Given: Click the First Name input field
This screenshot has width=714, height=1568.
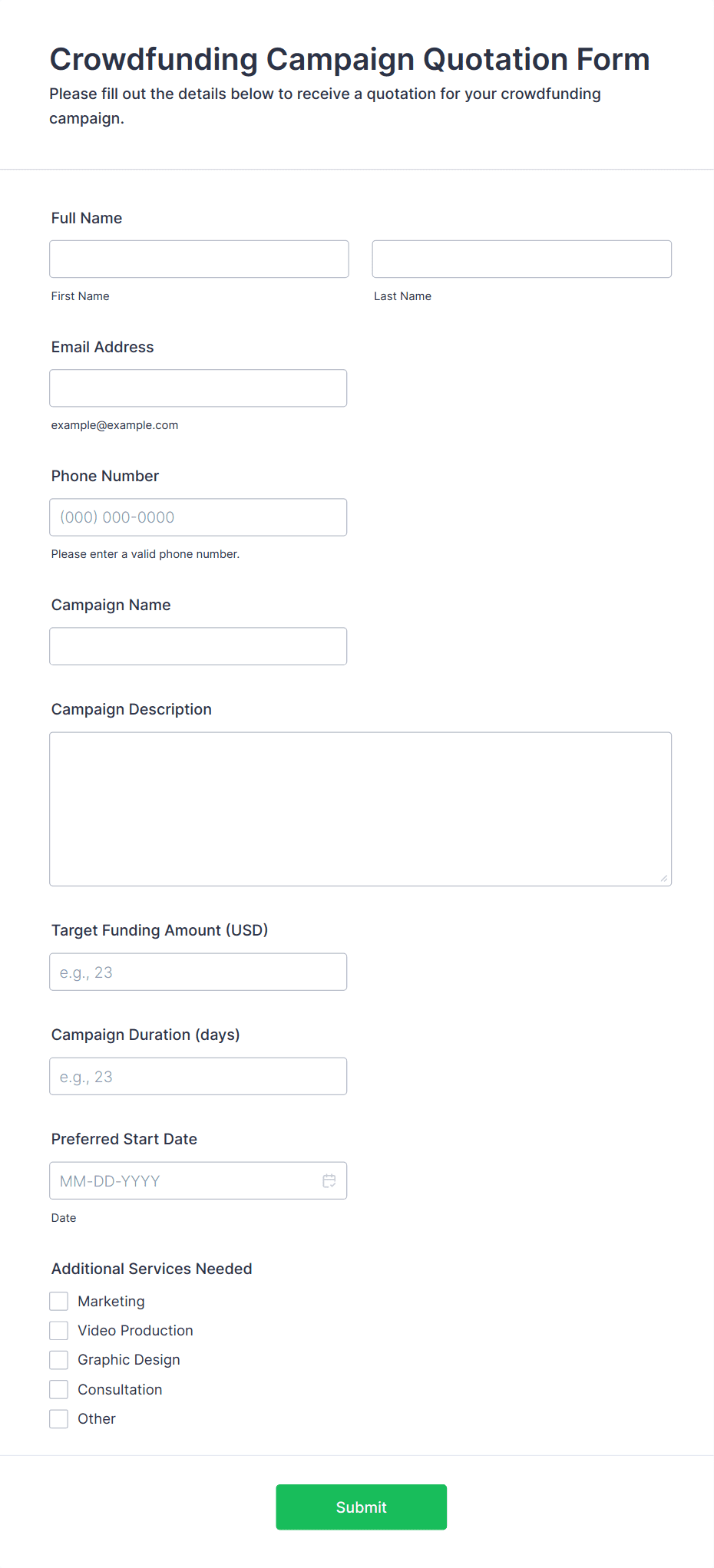Looking at the screenshot, I should coord(199,259).
